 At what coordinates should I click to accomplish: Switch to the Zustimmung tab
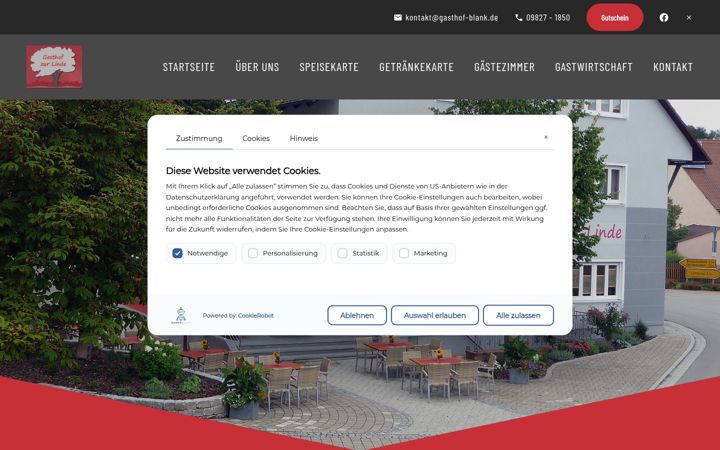coord(199,138)
